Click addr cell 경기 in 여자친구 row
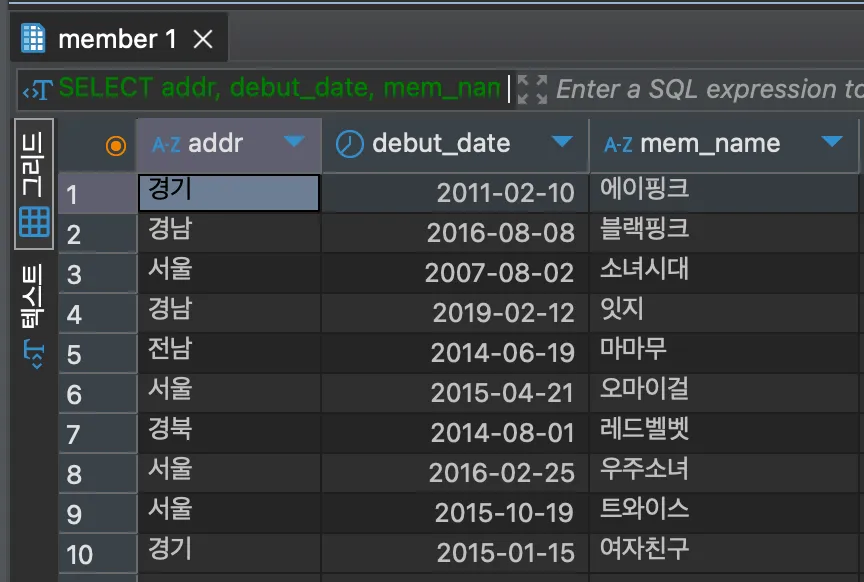 click(x=229, y=553)
